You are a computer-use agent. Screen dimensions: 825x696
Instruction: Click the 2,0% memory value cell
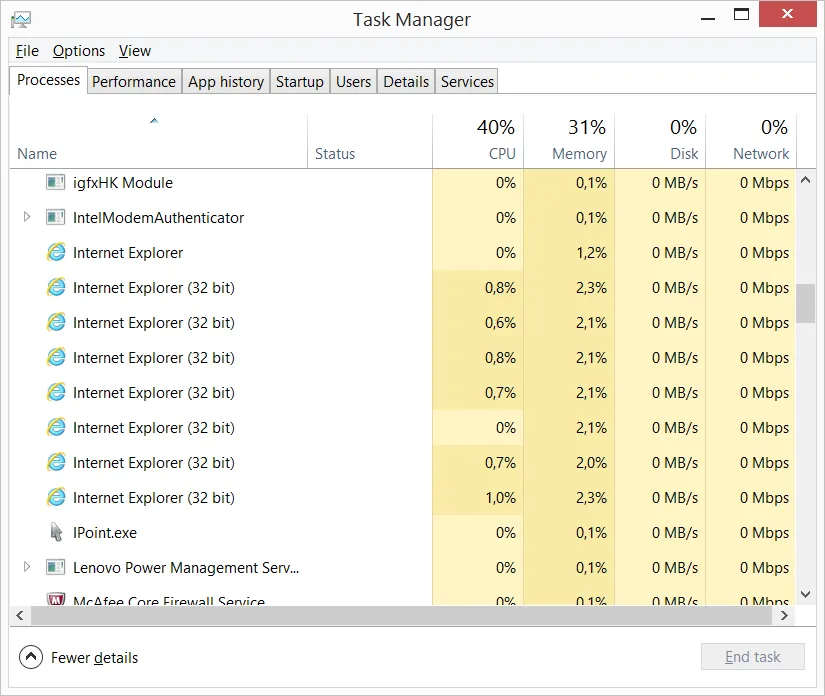point(569,462)
